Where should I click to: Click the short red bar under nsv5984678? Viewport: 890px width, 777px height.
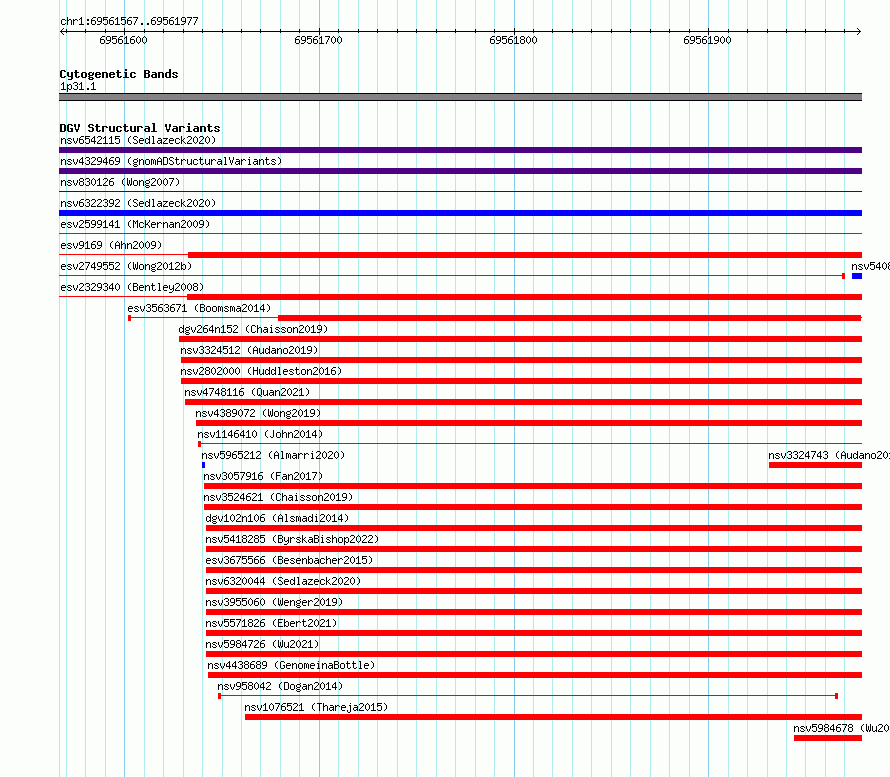tap(828, 738)
